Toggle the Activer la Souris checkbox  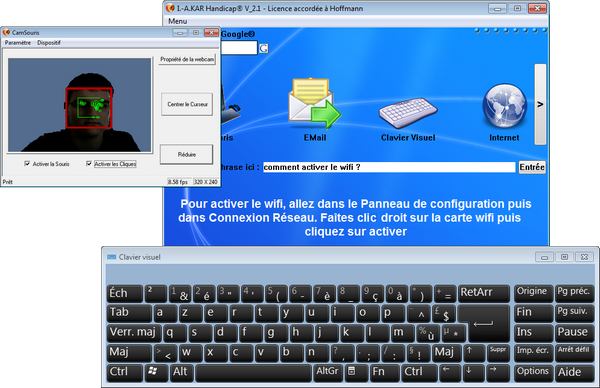27,164
